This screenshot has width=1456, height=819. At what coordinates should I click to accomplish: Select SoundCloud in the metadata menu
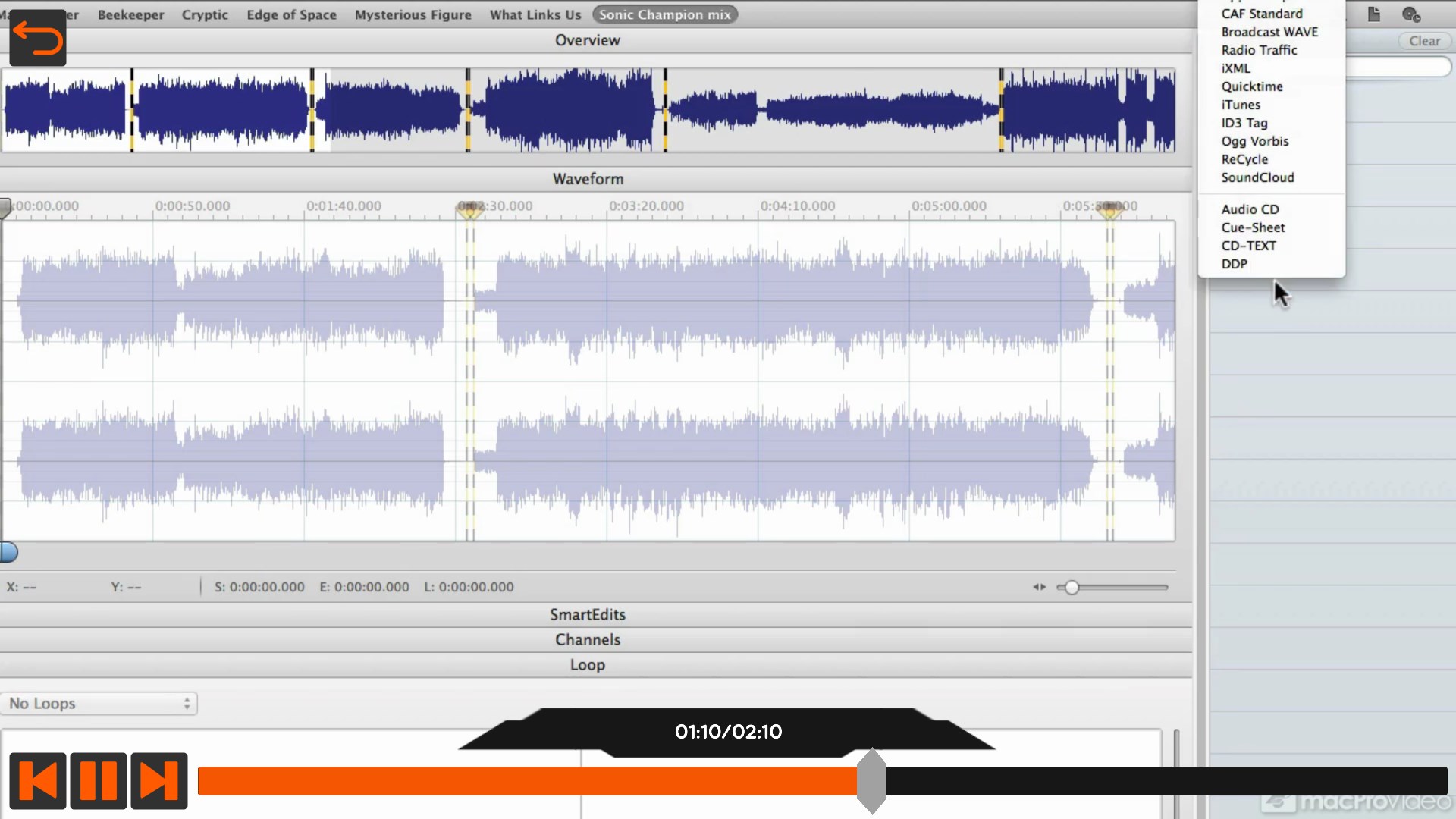point(1257,177)
